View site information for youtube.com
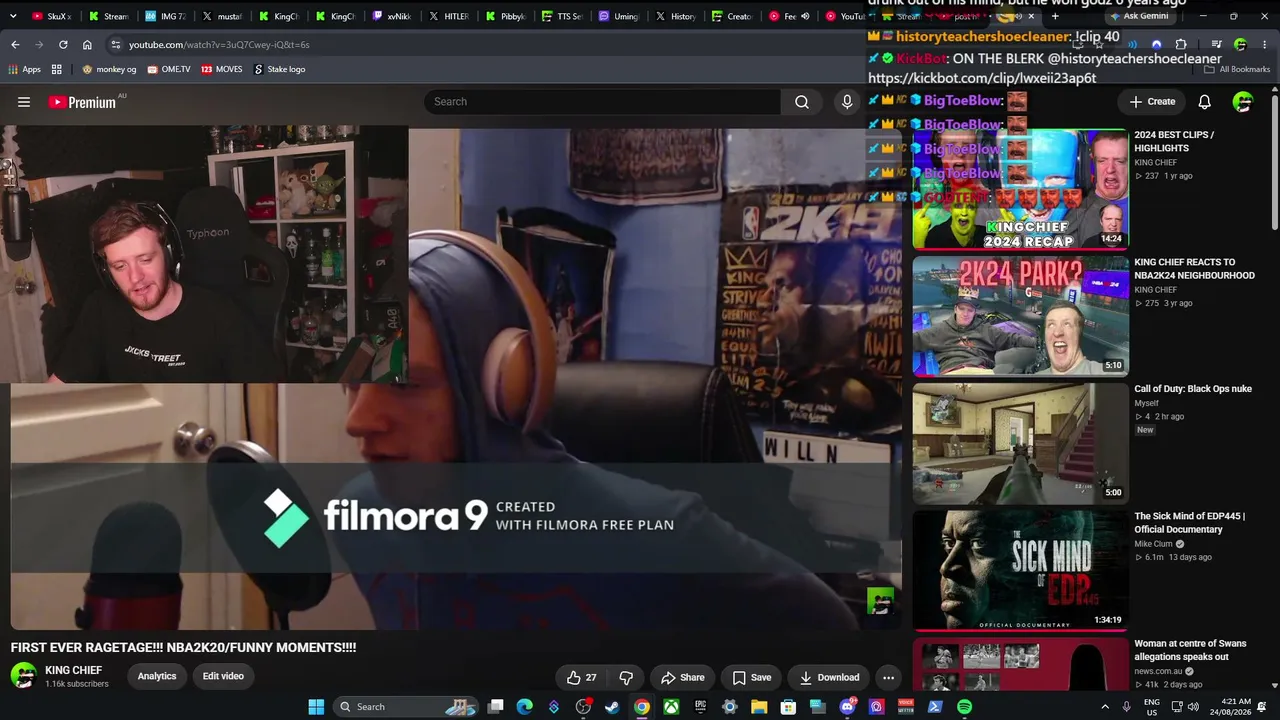Screen dimensions: 1280x720 click(x=116, y=45)
